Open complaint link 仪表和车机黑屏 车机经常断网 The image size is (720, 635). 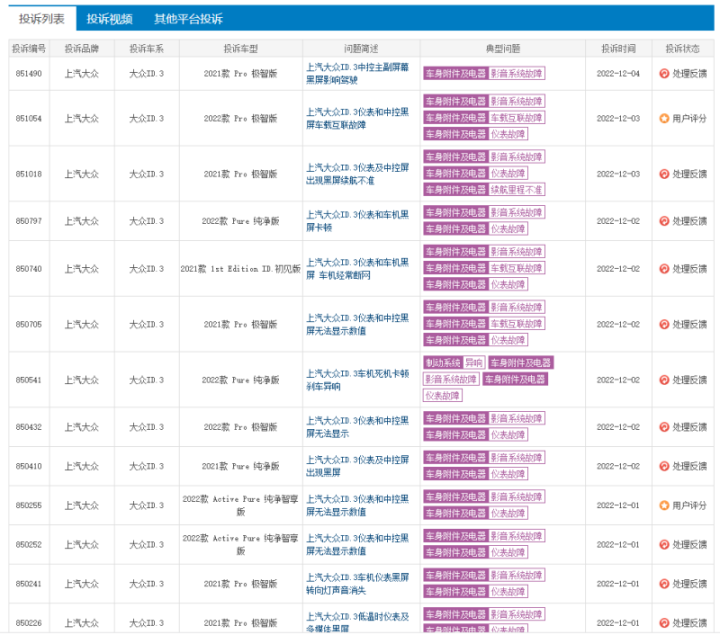point(357,269)
